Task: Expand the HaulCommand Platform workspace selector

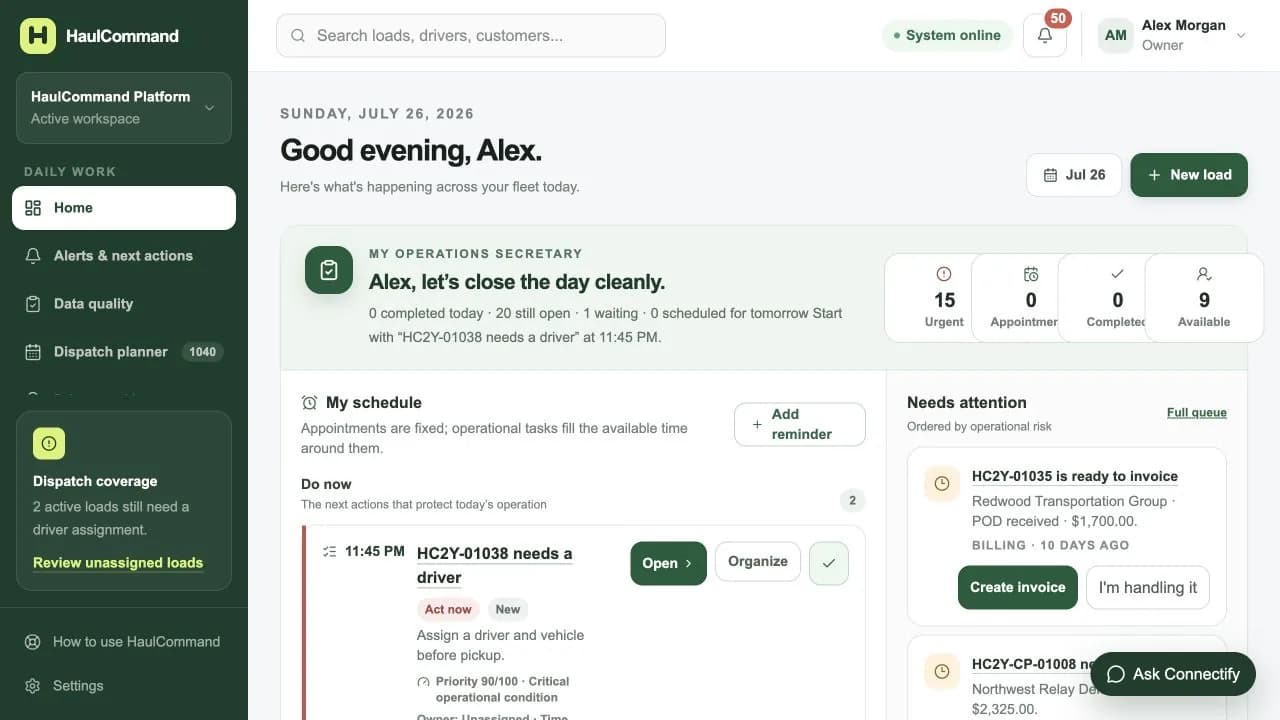Action: click(x=124, y=108)
